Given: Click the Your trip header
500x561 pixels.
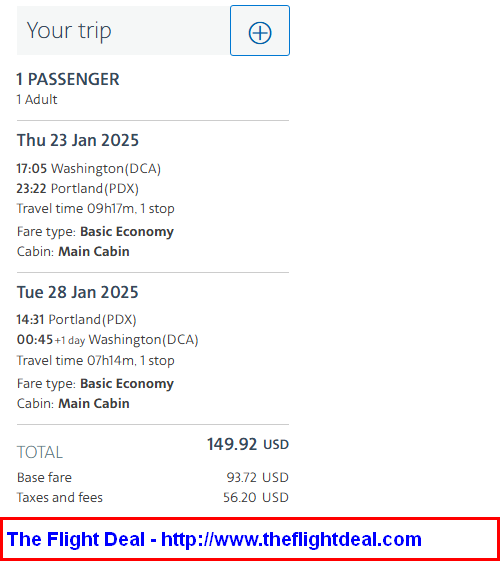Looking at the screenshot, I should (x=69, y=30).
